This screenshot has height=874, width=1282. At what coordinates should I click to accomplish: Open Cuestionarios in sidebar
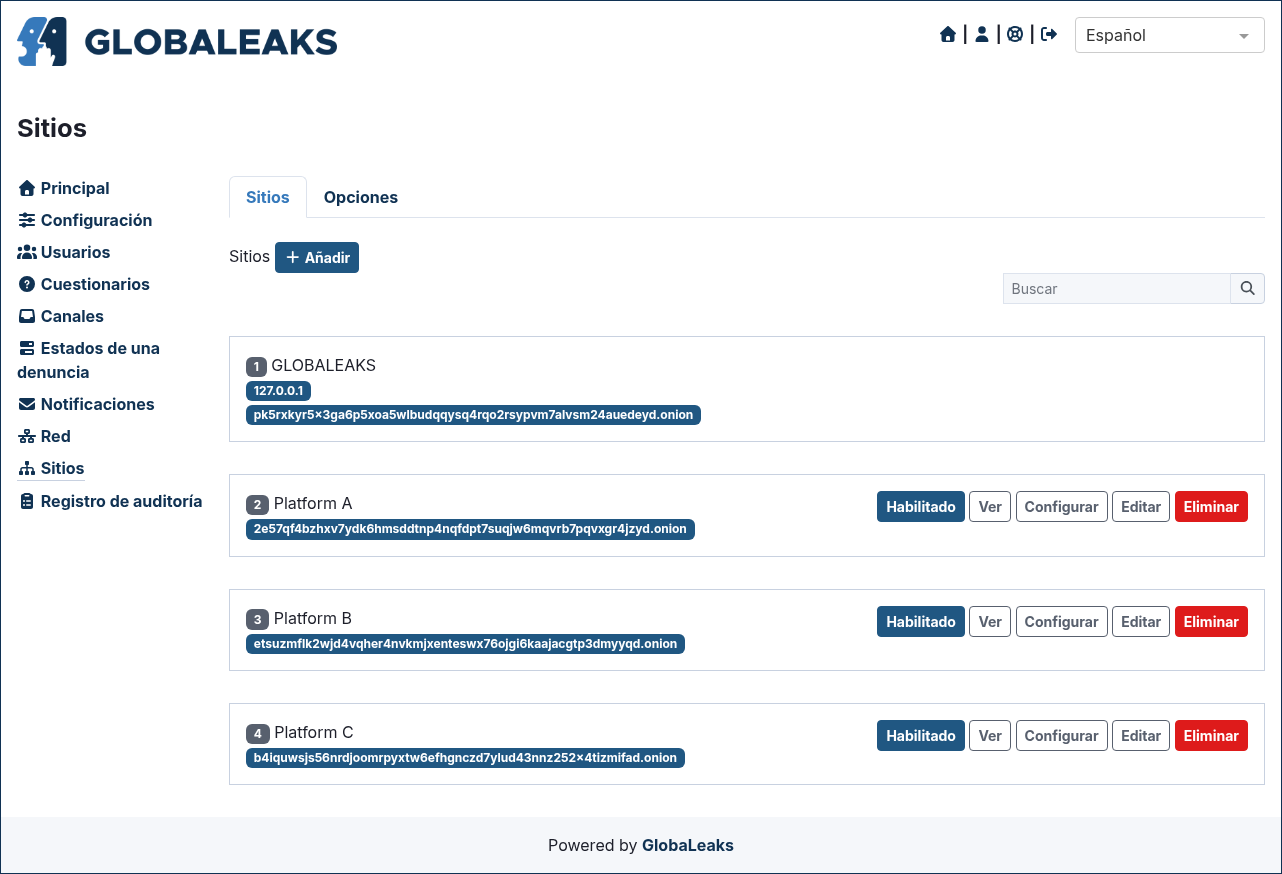(84, 284)
